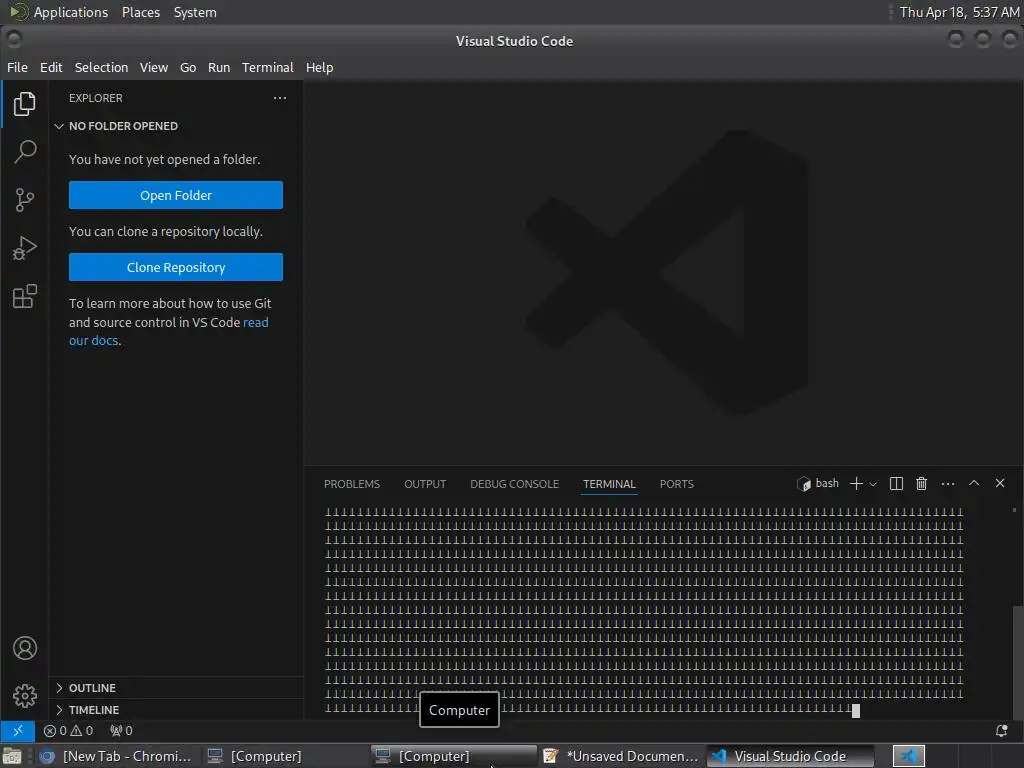Image resolution: width=1024 pixels, height=768 pixels.
Task: Maximize the panel with up chevron
Action: [974, 483]
